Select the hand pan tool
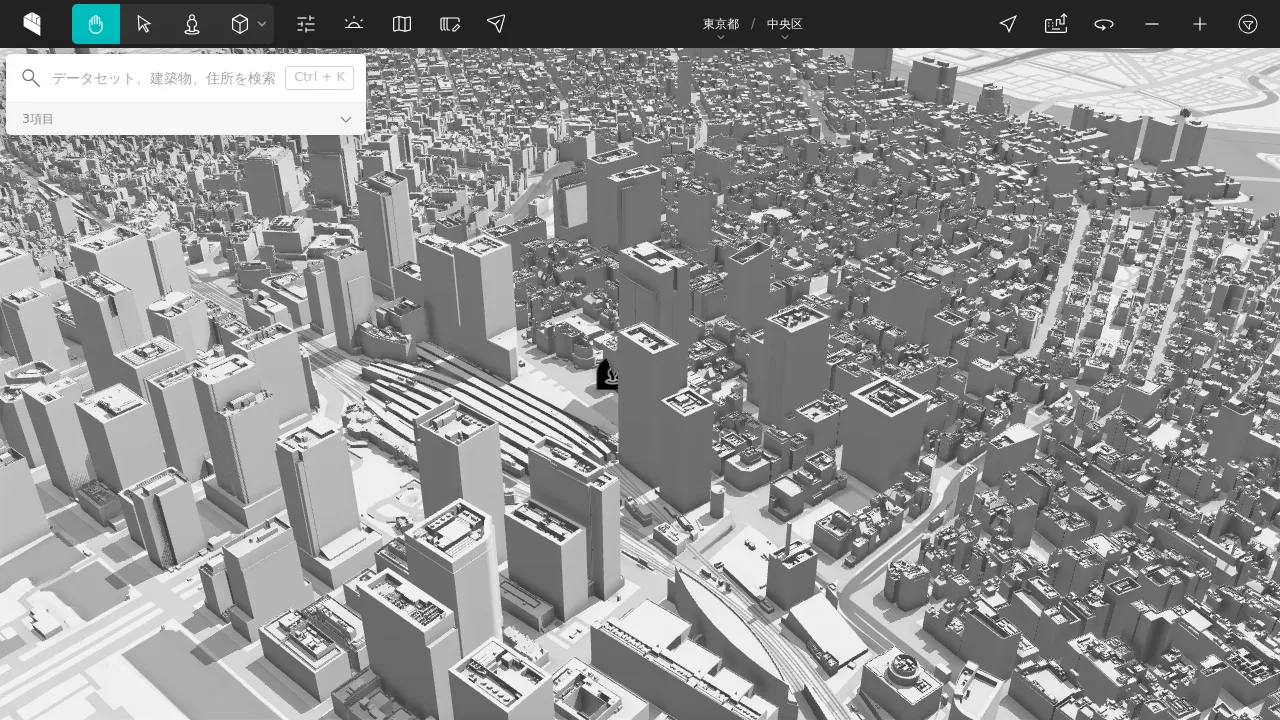This screenshot has height=720, width=1280. point(96,24)
